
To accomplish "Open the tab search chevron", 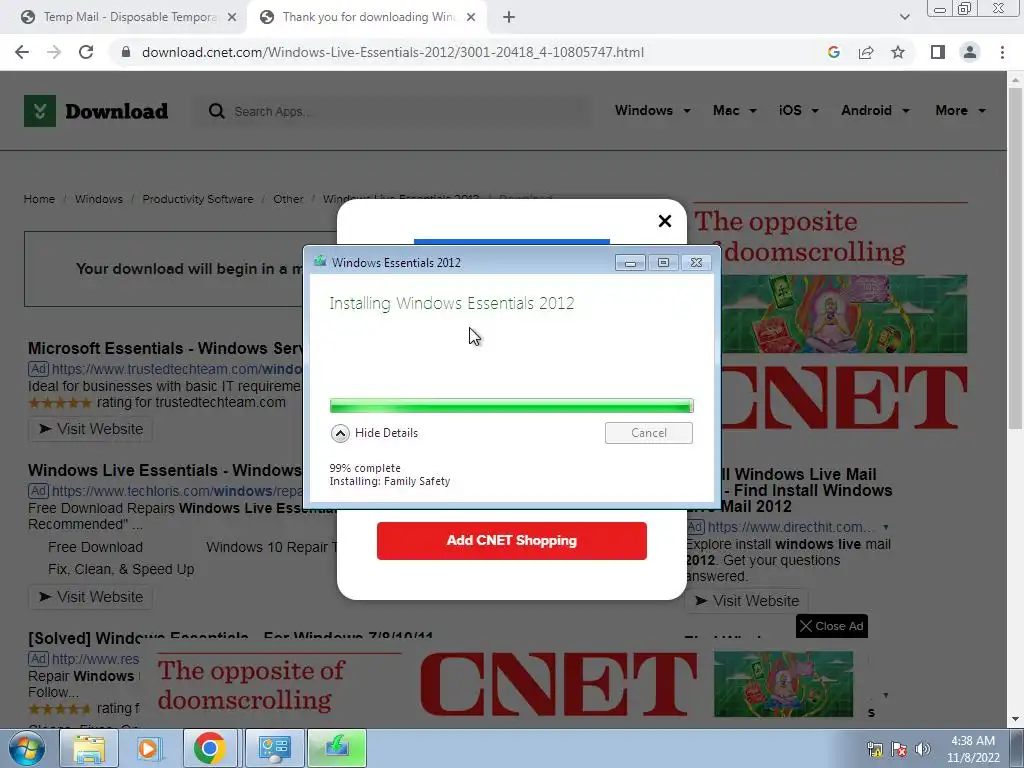I will pyautogui.click(x=904, y=17).
